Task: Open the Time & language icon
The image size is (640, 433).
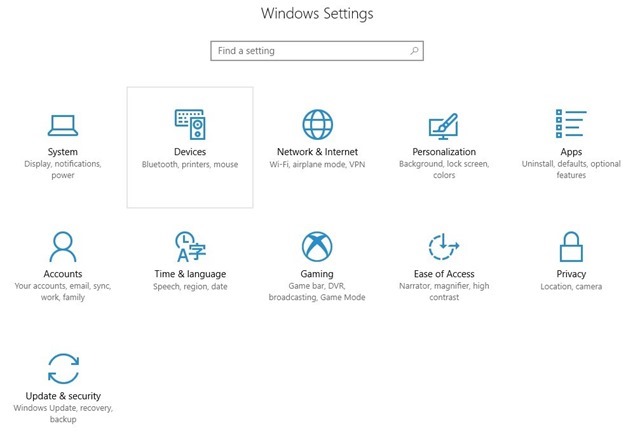Action: coord(190,246)
